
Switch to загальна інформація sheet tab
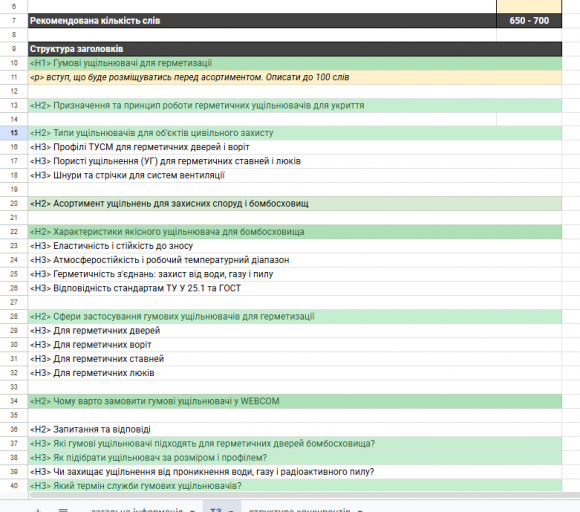coord(137,510)
